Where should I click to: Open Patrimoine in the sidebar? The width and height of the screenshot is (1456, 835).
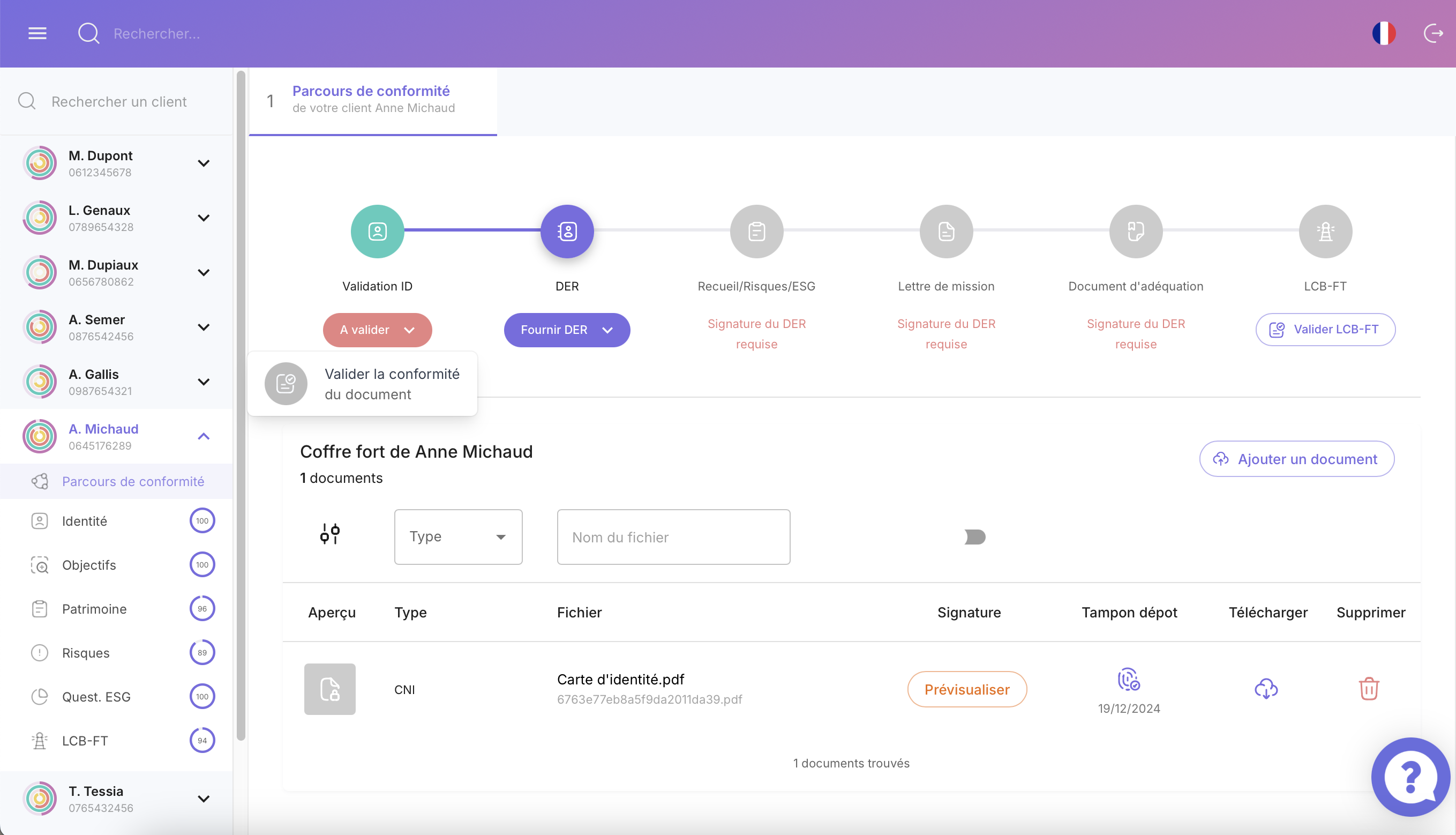(94, 608)
